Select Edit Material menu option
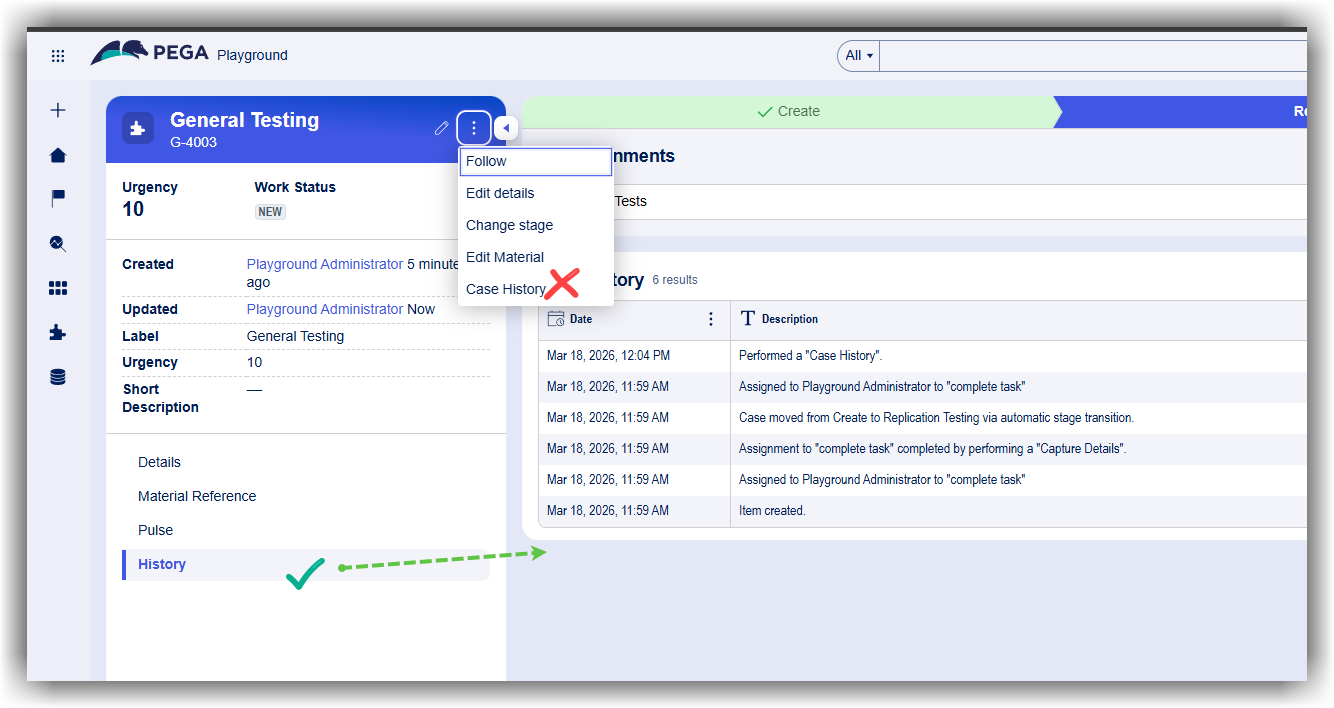 [x=505, y=257]
